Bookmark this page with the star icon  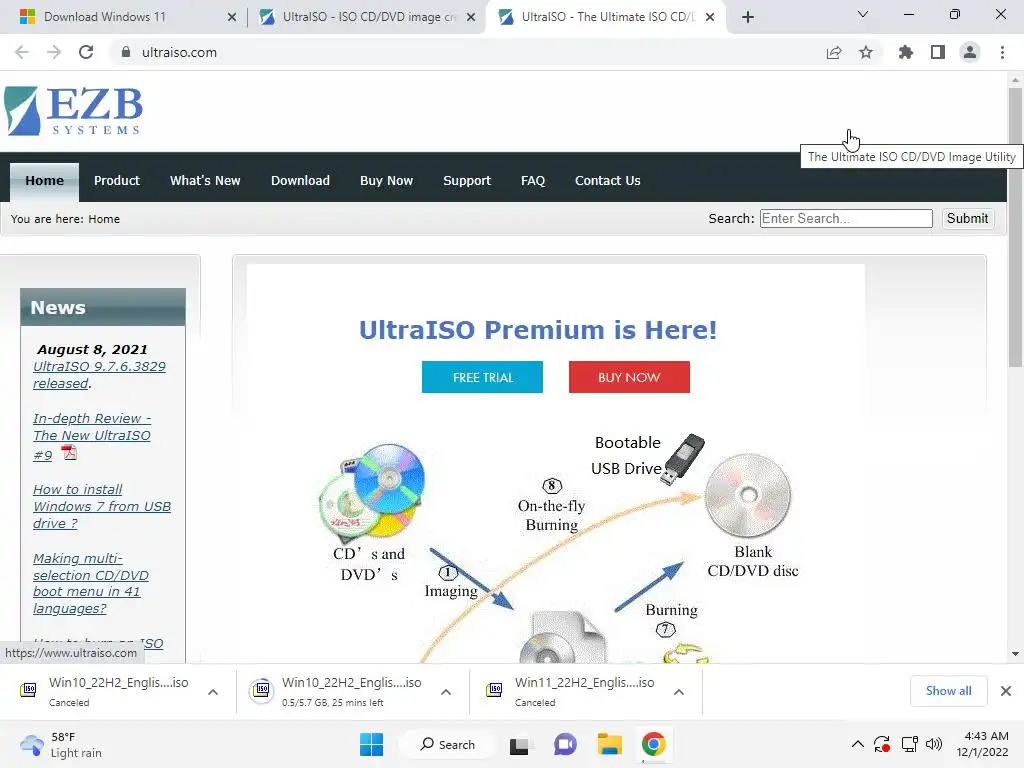point(865,52)
